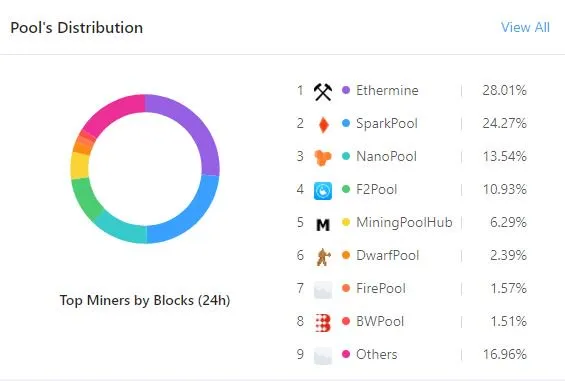This screenshot has width=565, height=381.
Task: Click the MiningPoolHub M logo
Action: coord(323,225)
